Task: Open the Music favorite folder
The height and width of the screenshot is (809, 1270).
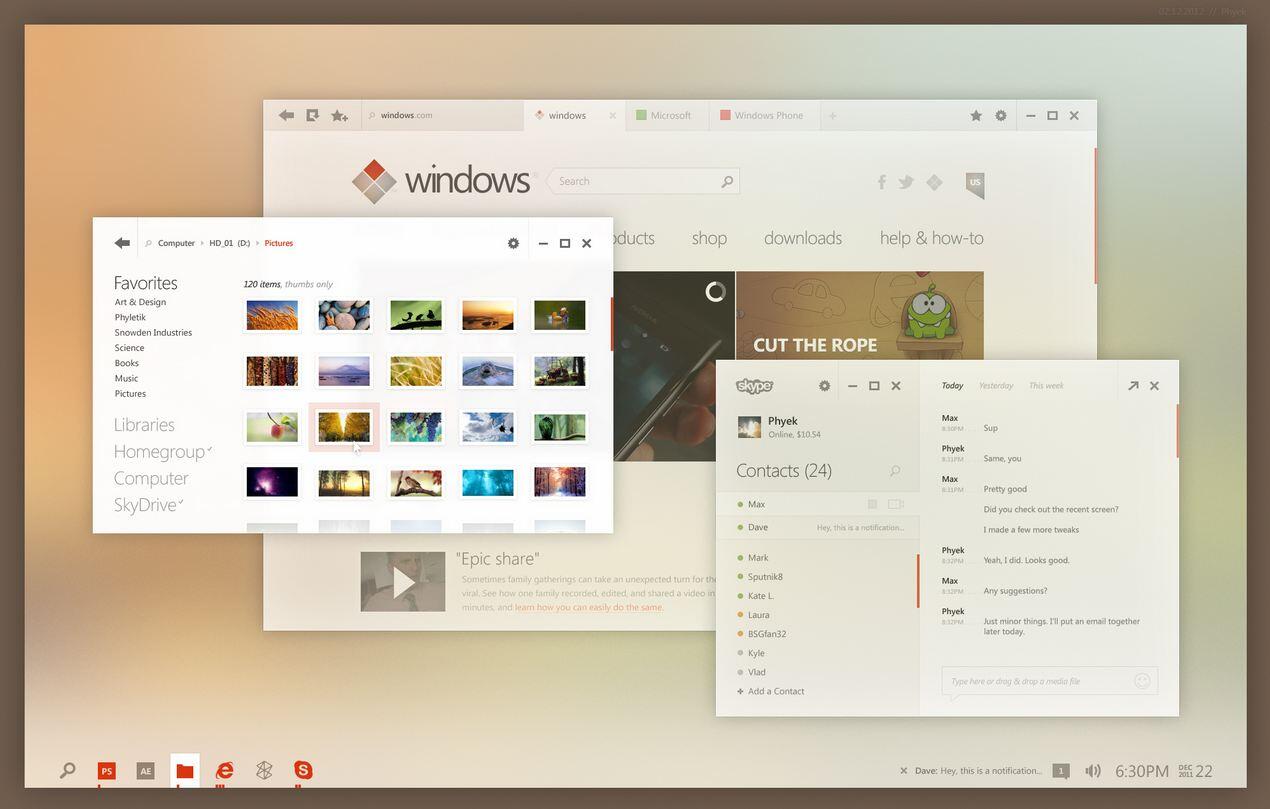Action: 126,378
